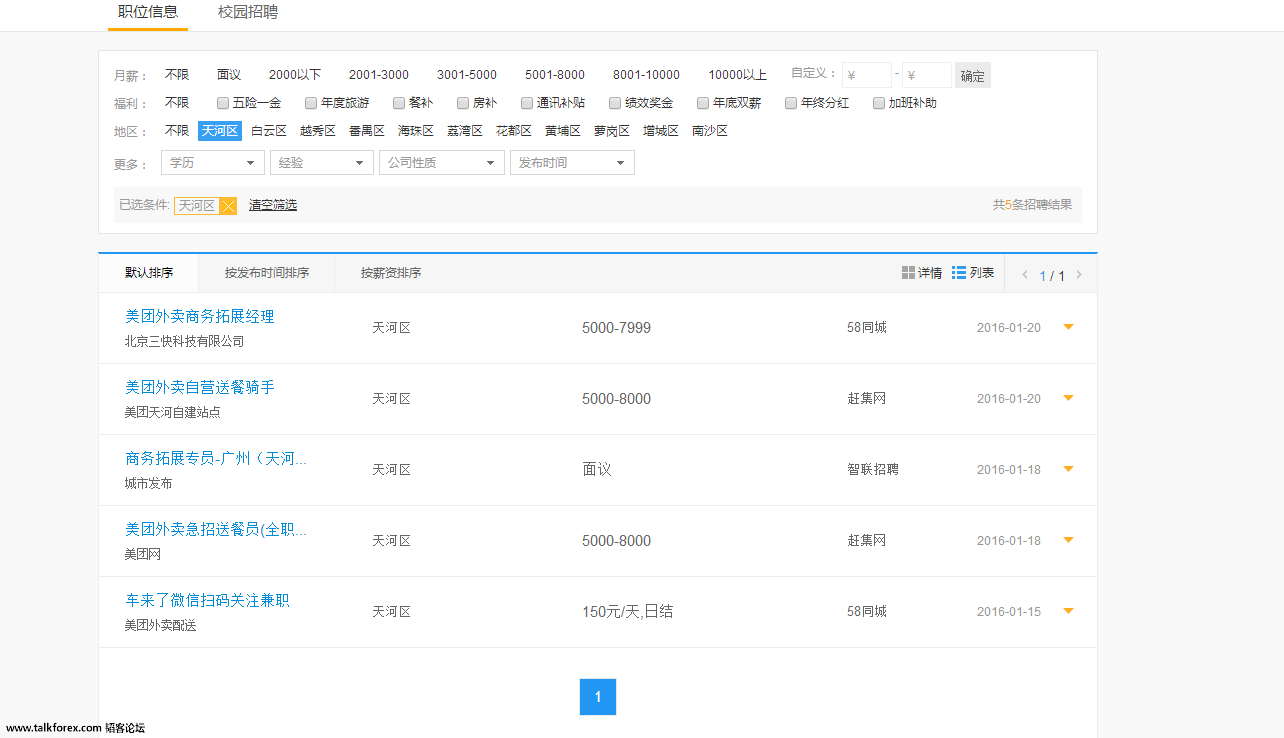Select the 加班补助 checkbox
The image size is (1284, 738).
pos(879,103)
